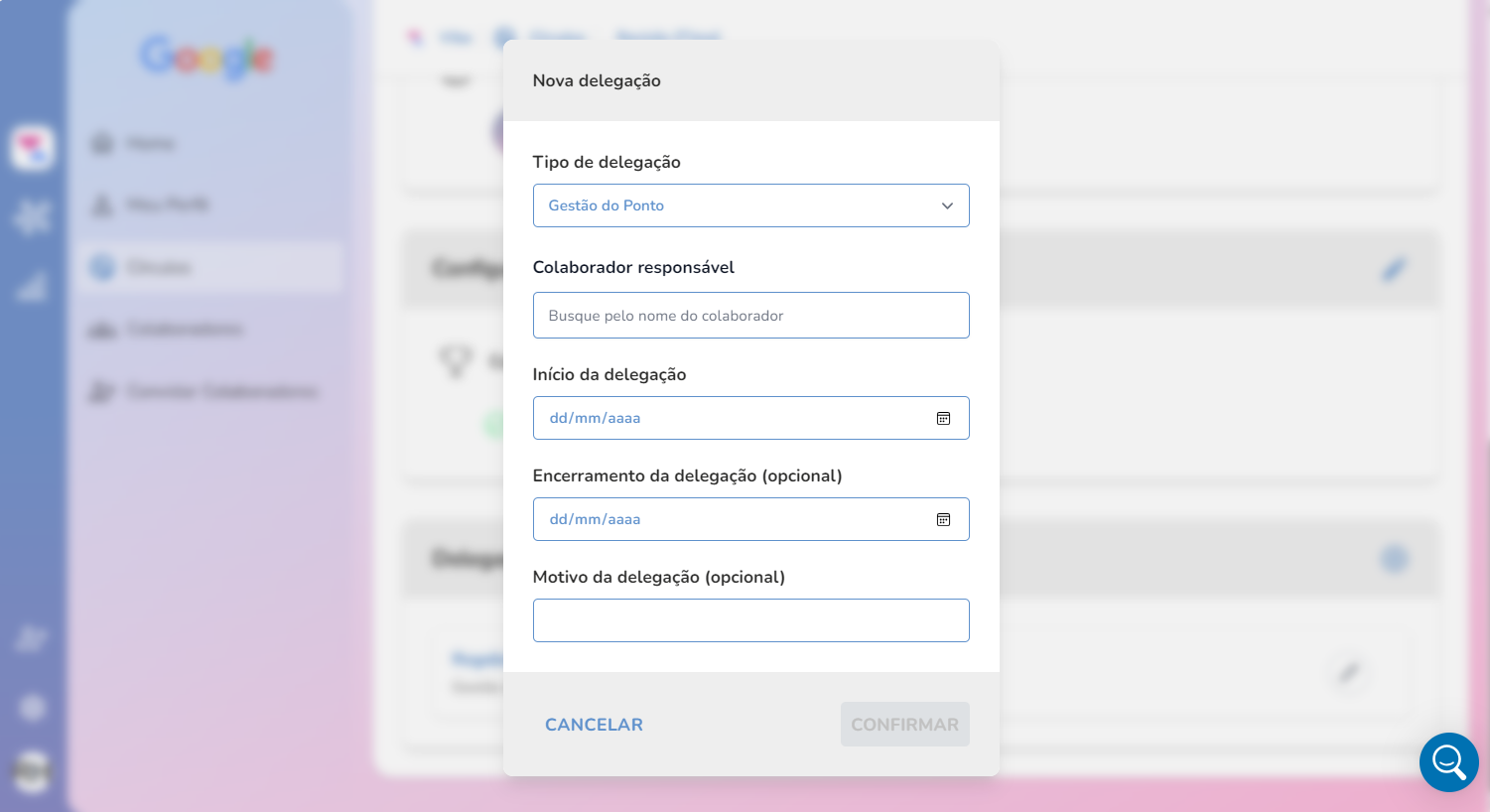Click the CONFIRMAR button
The image size is (1490, 812).
(x=904, y=725)
